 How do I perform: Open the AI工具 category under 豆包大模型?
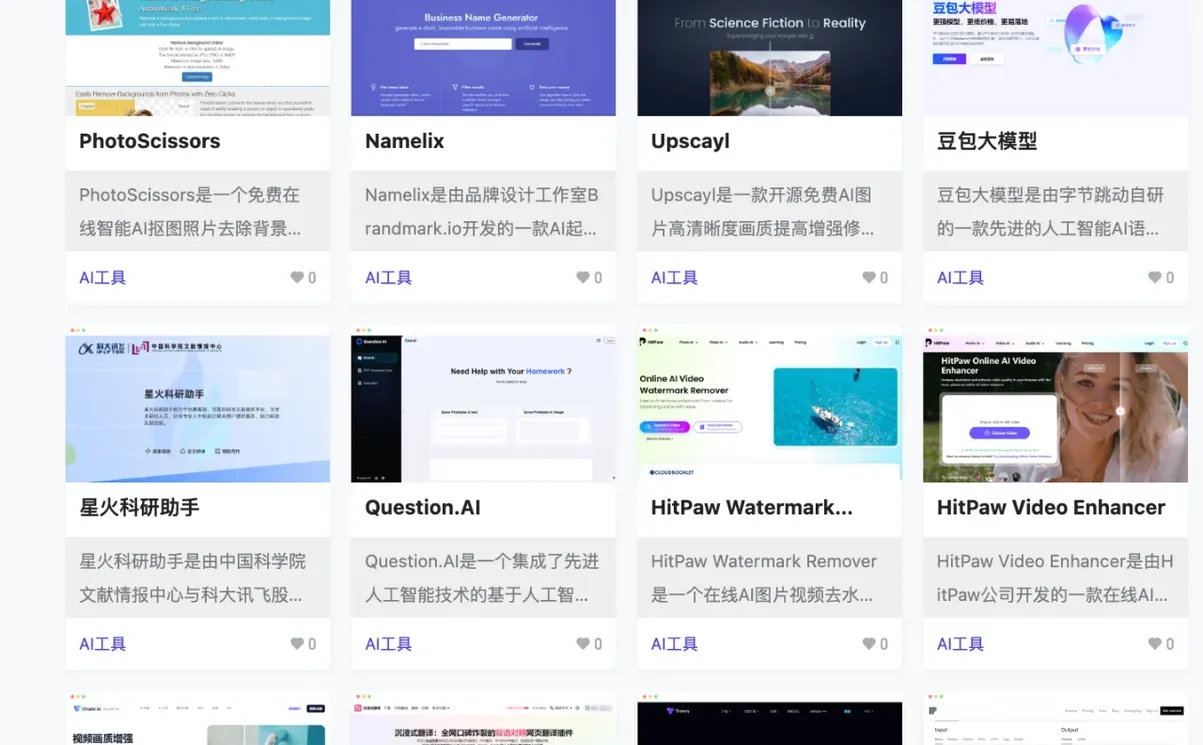click(x=959, y=277)
